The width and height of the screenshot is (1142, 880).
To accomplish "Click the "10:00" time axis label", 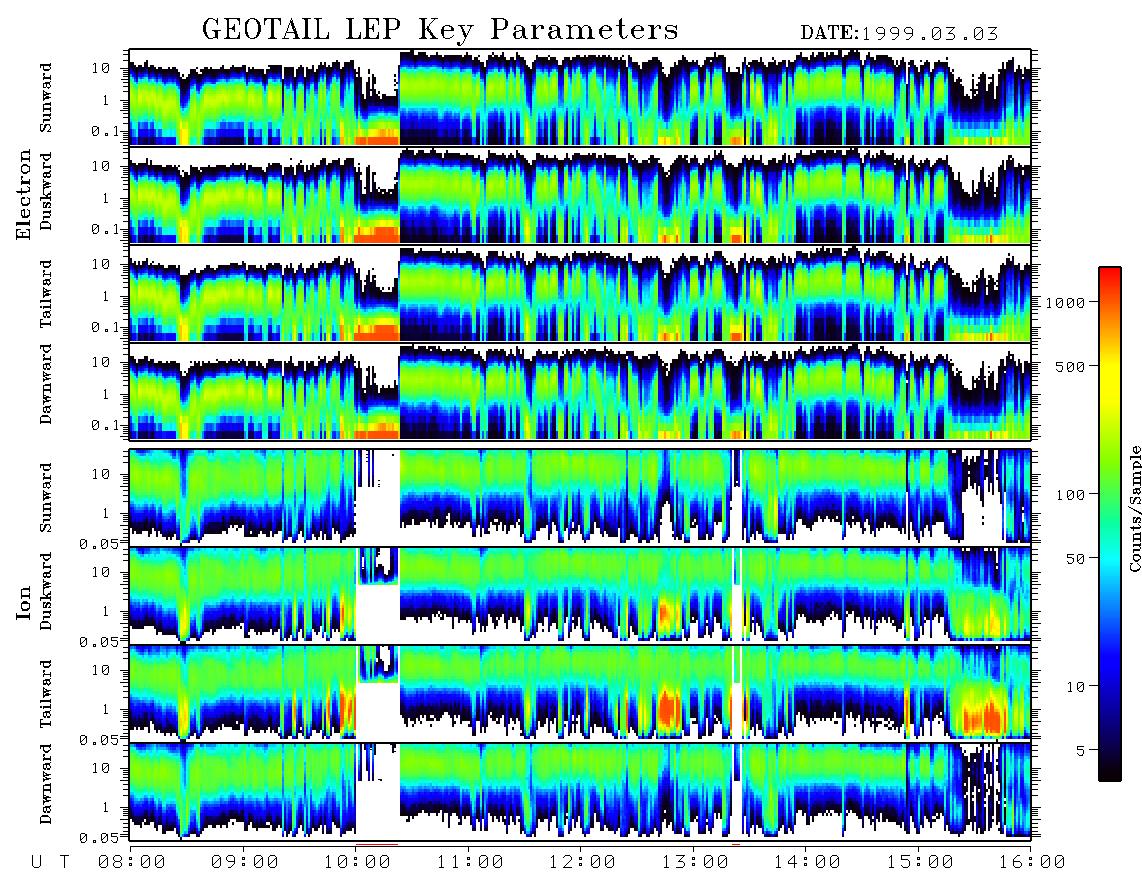I will click(x=358, y=863).
